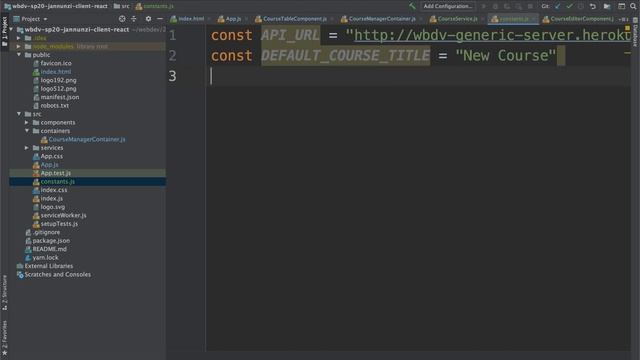Toggle the Database tool window on right edge
The image size is (640, 360).
[636, 33]
